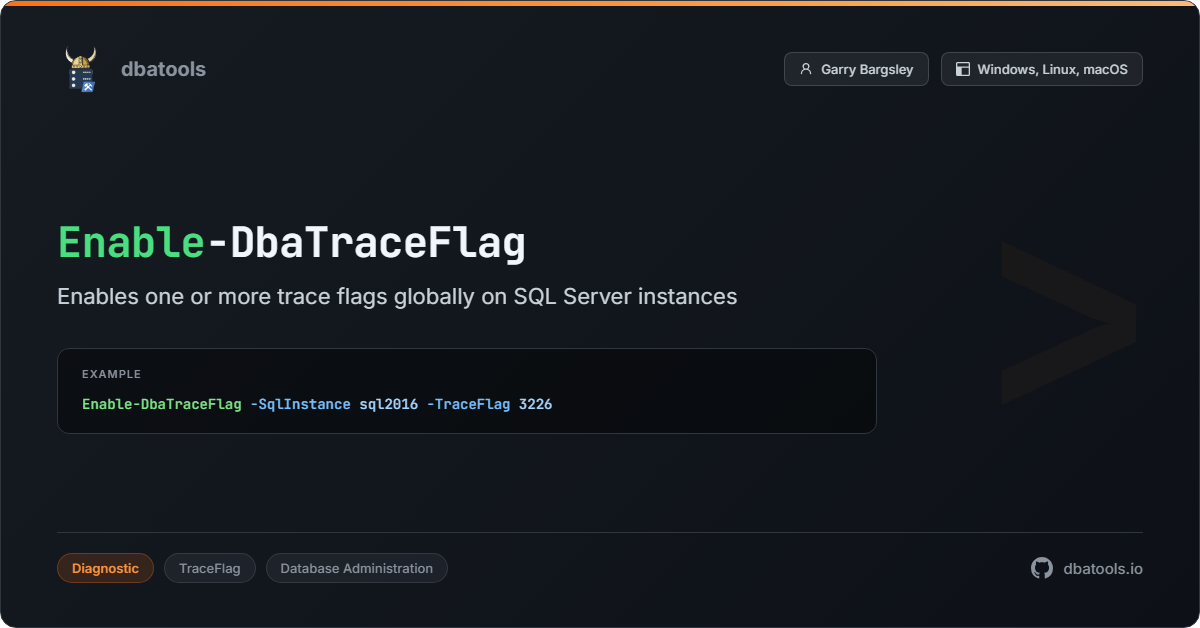Viewport: 1200px width, 628px height.
Task: Select the TraceFlag tag
Action: click(210, 568)
